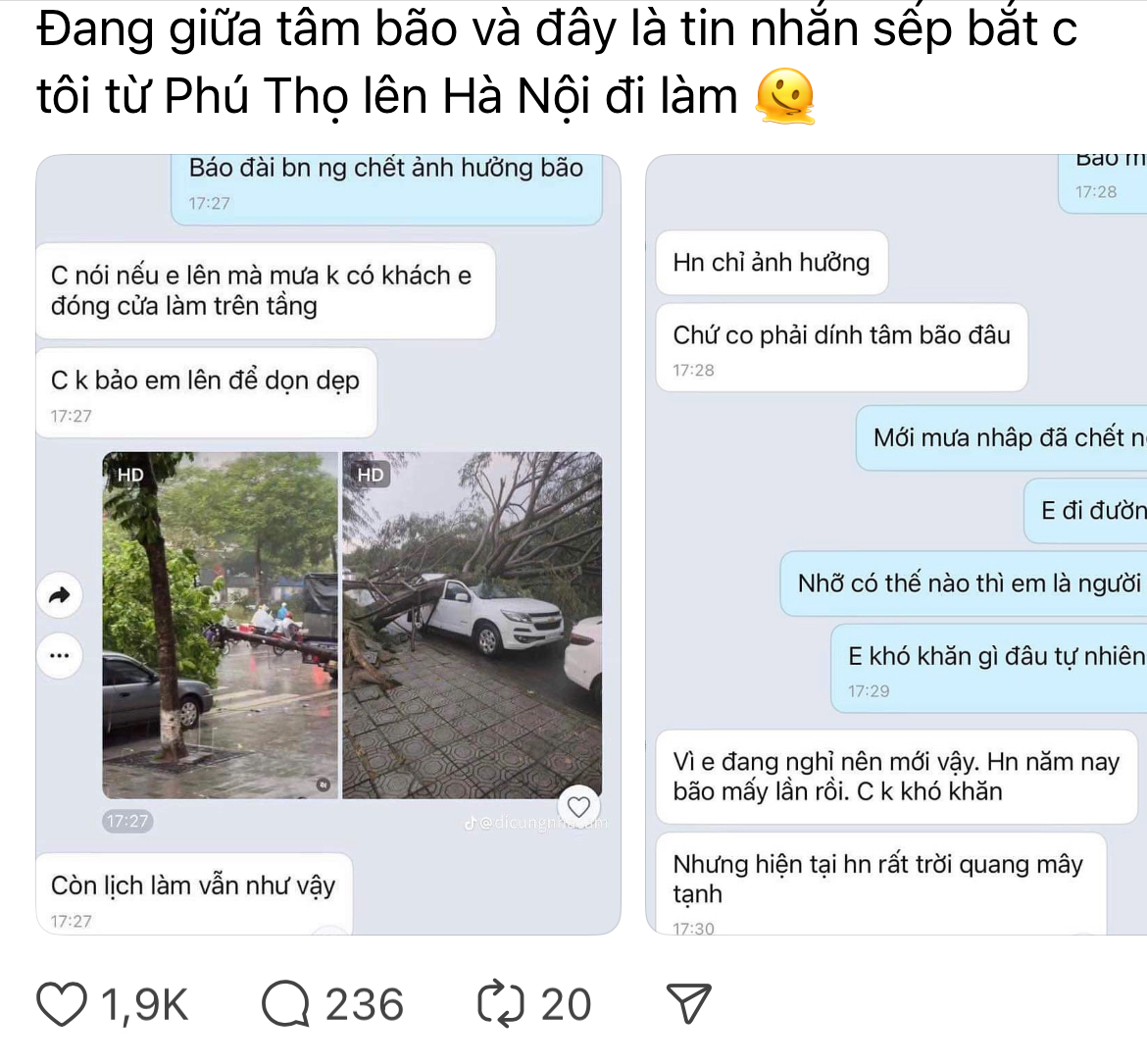This screenshot has height=1064, width=1147.
Task: Repost using the circular arrows icon
Action: click(501, 1004)
